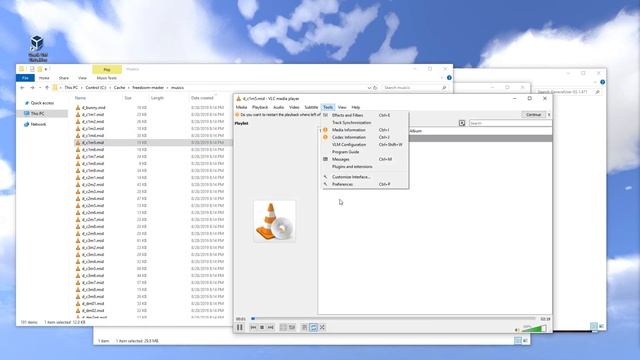This screenshot has width=640, height=360.
Task: Choose Customize Interface menu entry
Action: coord(365,177)
